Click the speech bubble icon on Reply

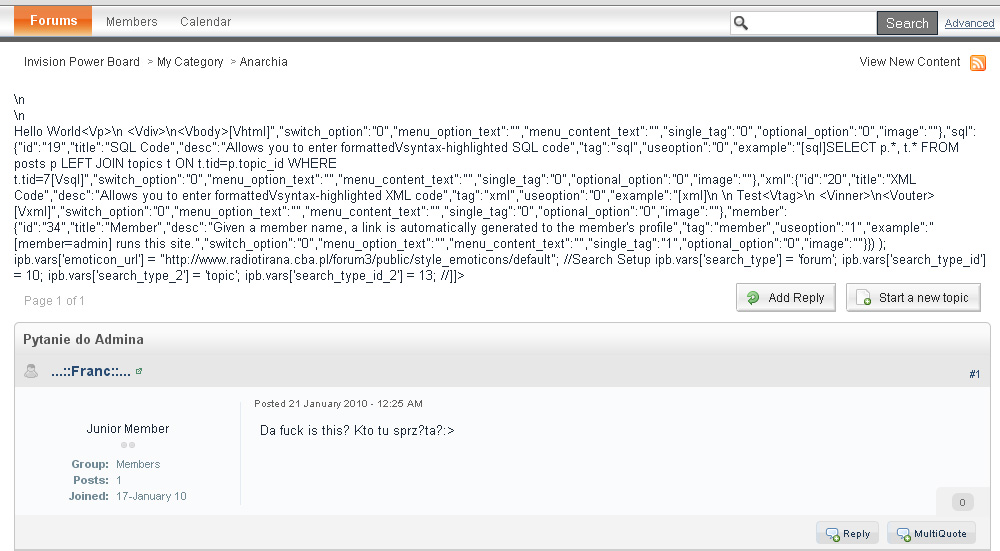830,534
